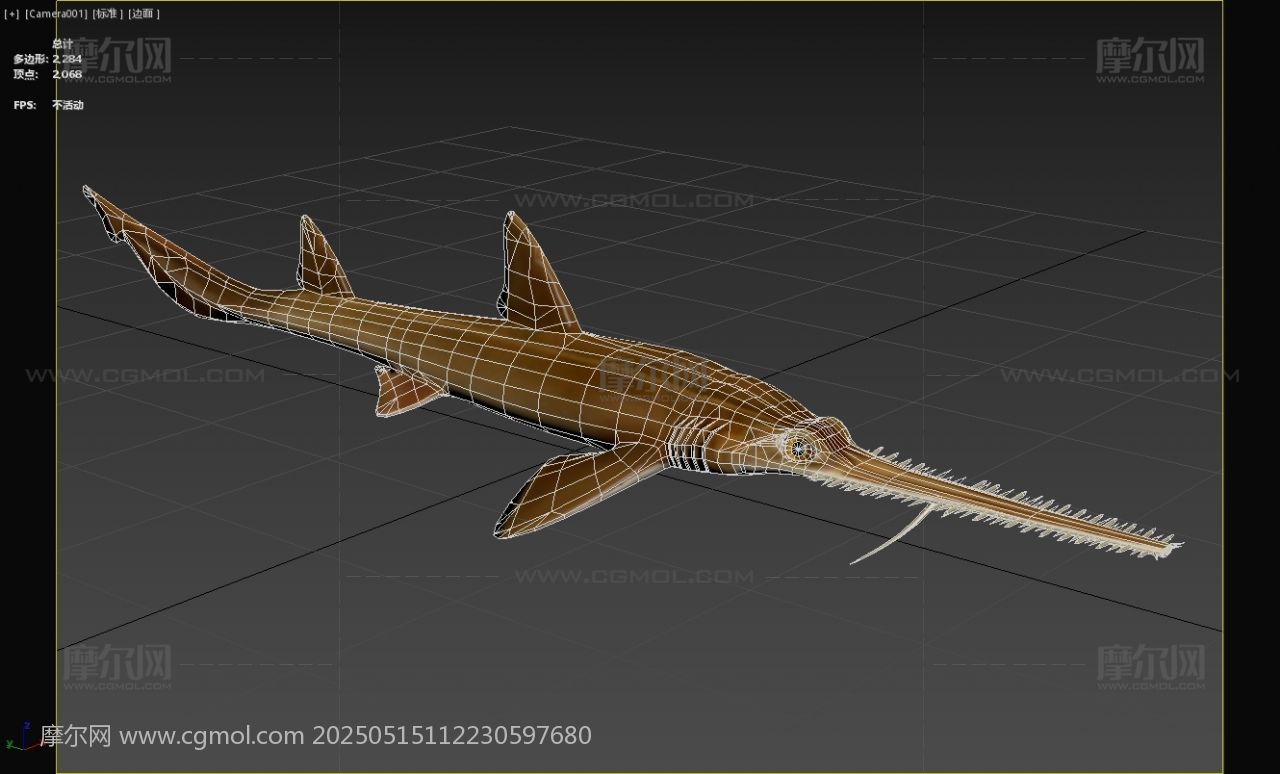Open the 边面 per-view display menu
Image resolution: width=1280 pixels, height=774 pixels.
tap(144, 14)
